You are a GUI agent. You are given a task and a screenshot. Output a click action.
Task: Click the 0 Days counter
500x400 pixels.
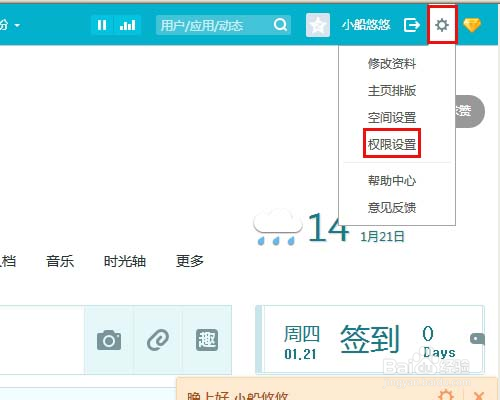(x=439, y=342)
